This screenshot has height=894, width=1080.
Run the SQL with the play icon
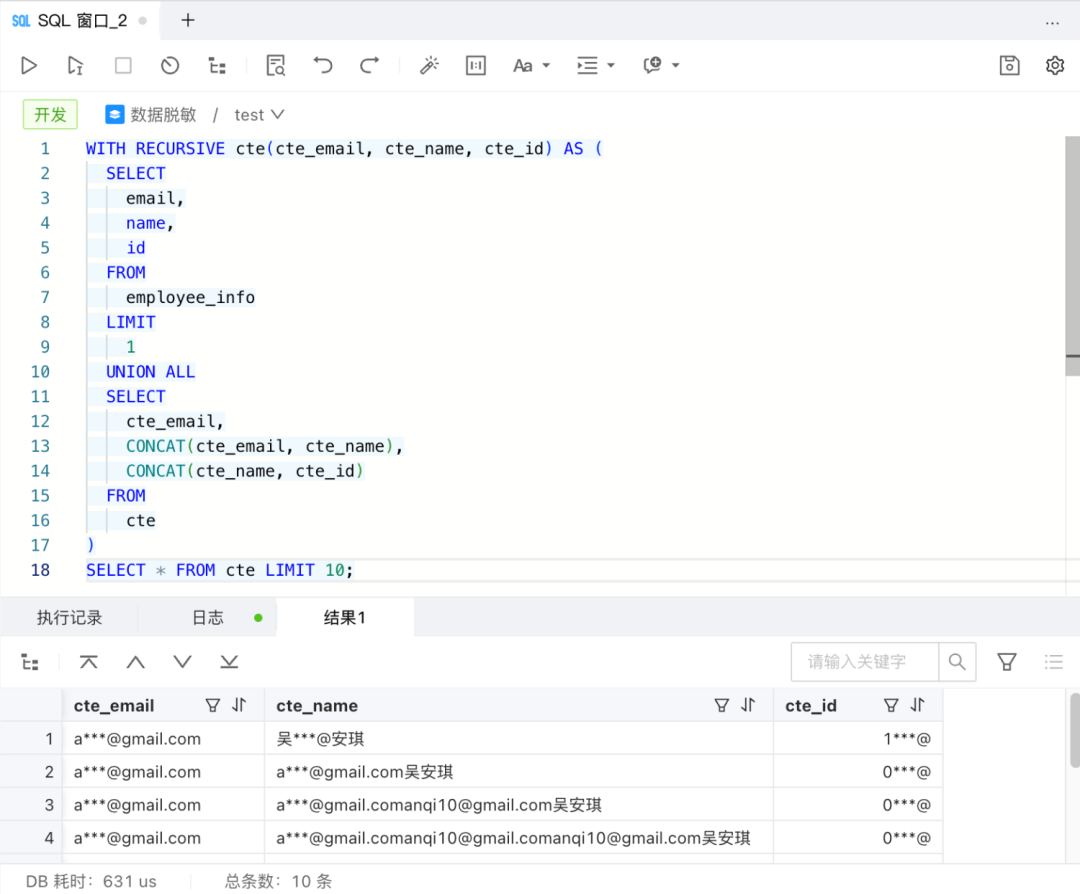(x=29, y=65)
